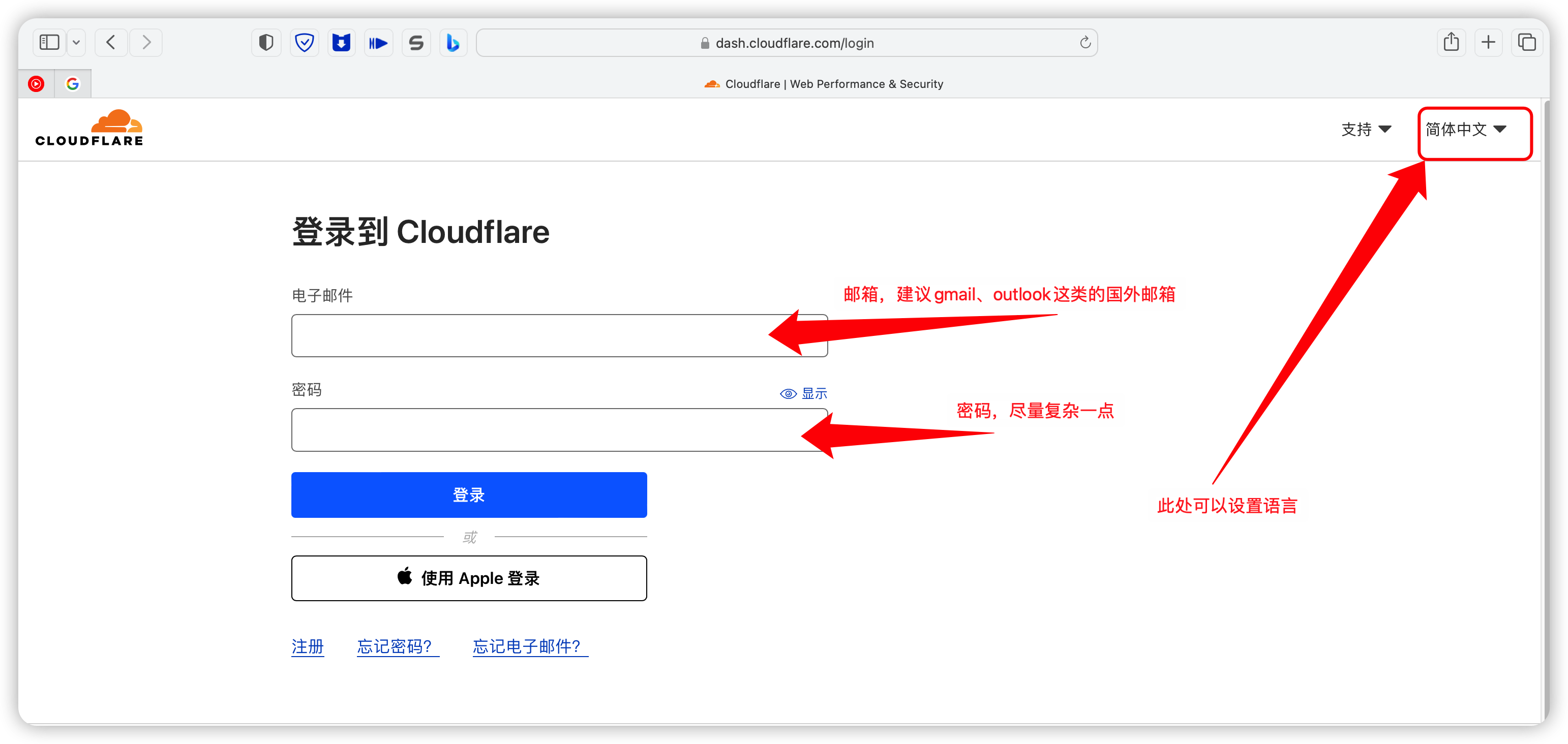This screenshot has height=744, width=1568.
Task: Click the forward navigation arrow
Action: (x=146, y=43)
